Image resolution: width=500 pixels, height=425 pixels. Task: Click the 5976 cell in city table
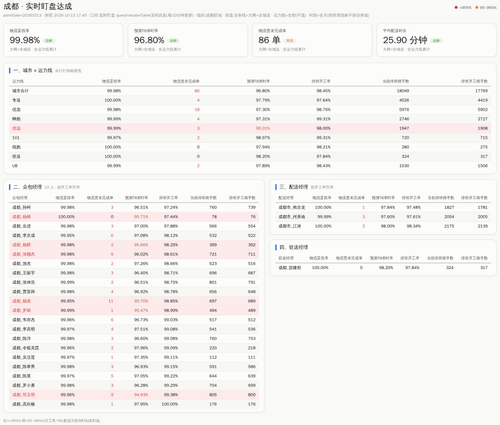404,109
